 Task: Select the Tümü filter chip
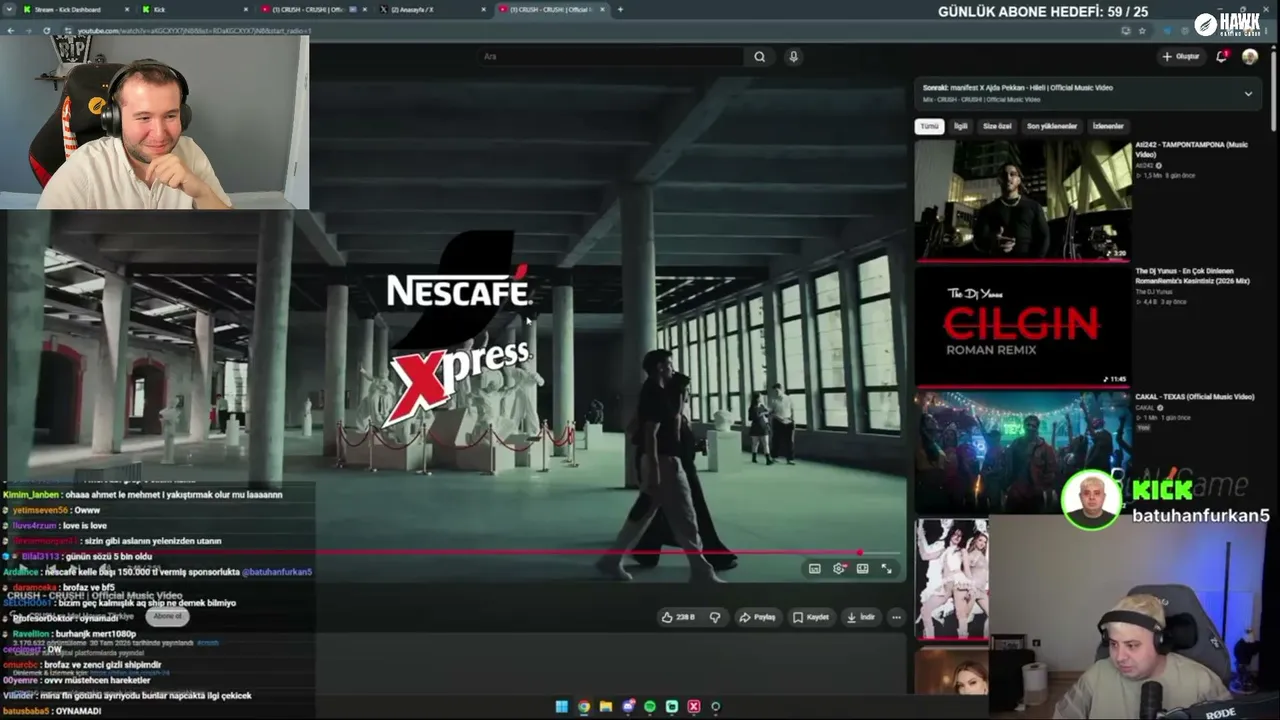930,127
